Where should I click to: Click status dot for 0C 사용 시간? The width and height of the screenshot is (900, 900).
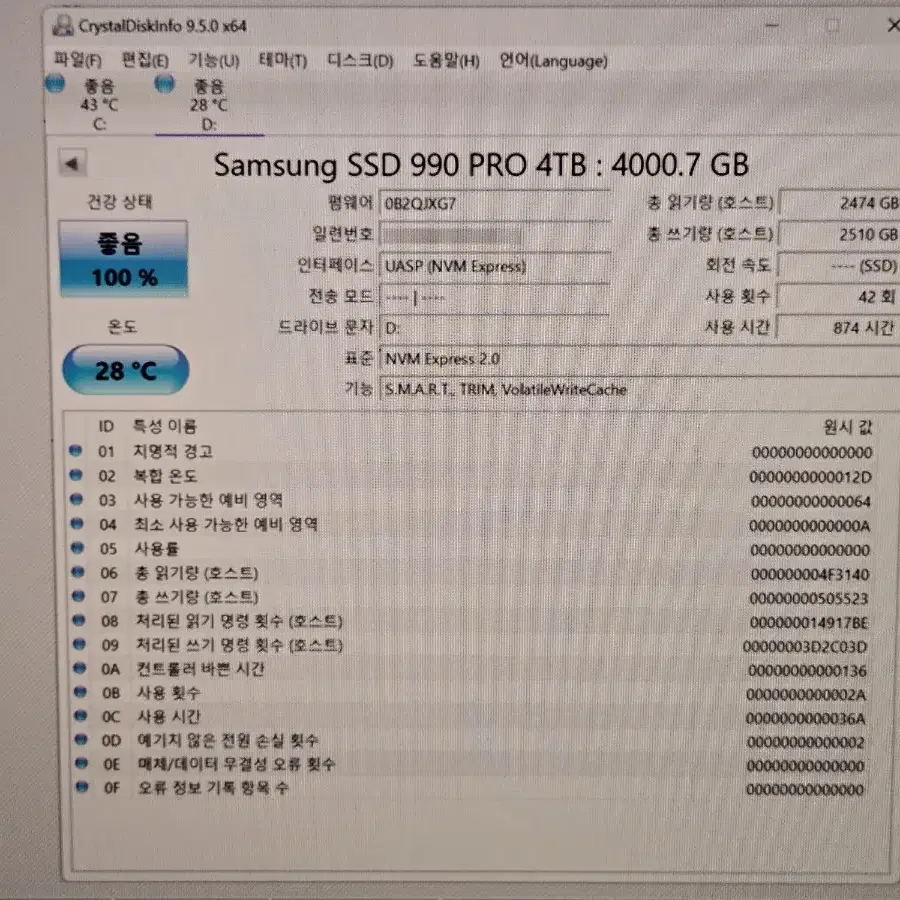tap(81, 716)
